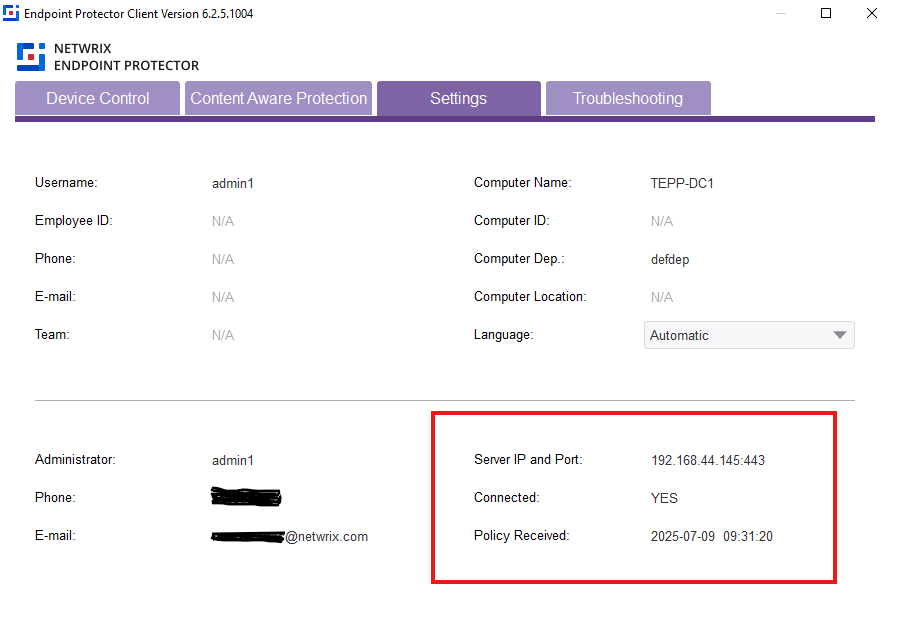Click the Language dropdown arrow
The height and width of the screenshot is (624, 903).
coord(840,335)
